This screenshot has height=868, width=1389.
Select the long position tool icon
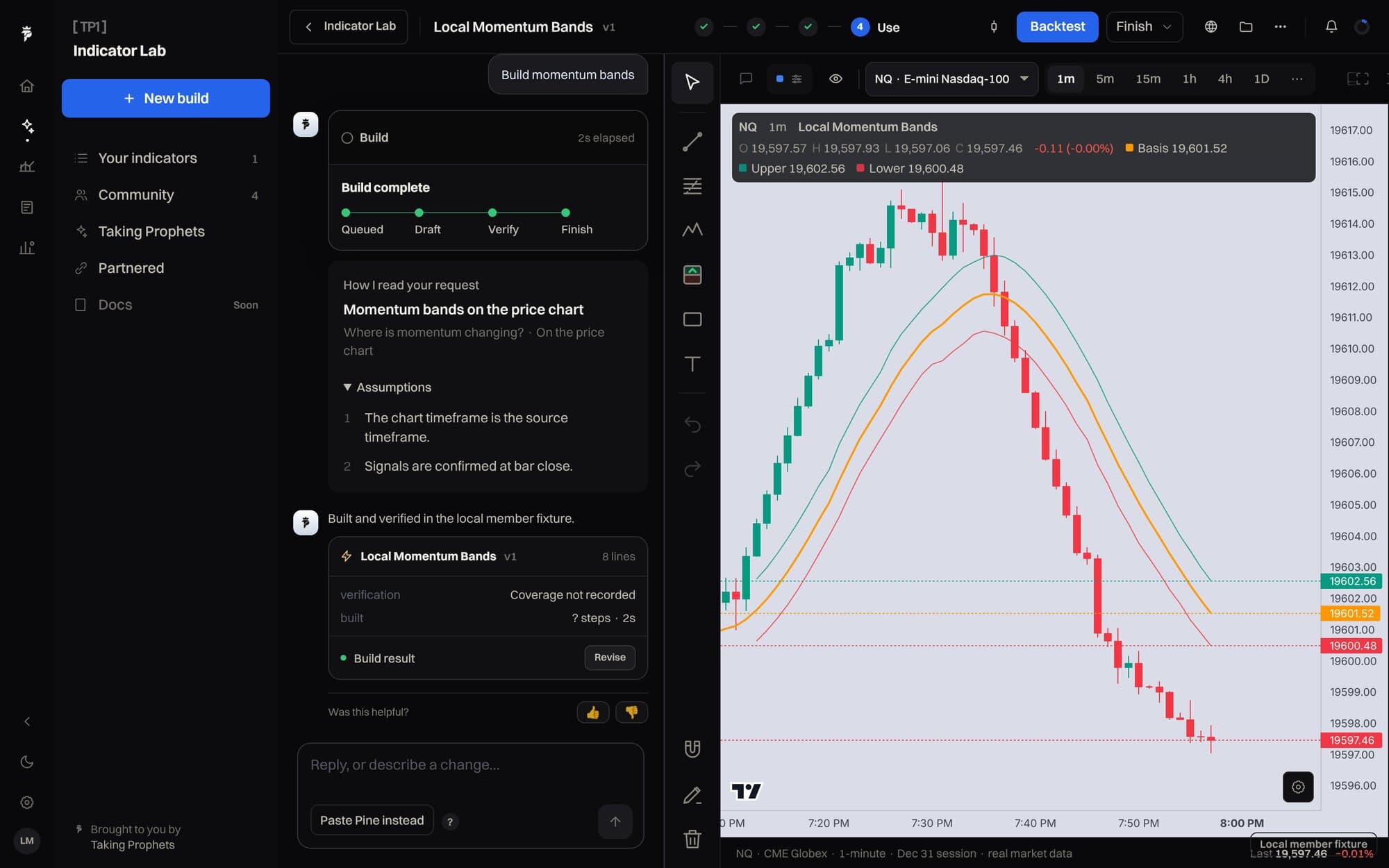(x=692, y=274)
